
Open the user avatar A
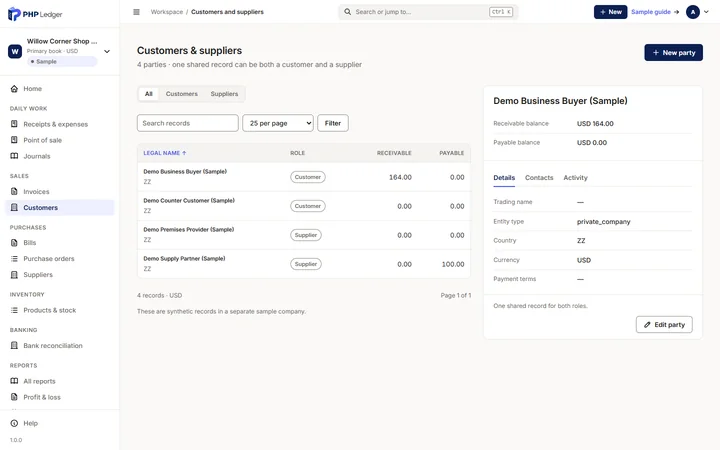pos(692,12)
